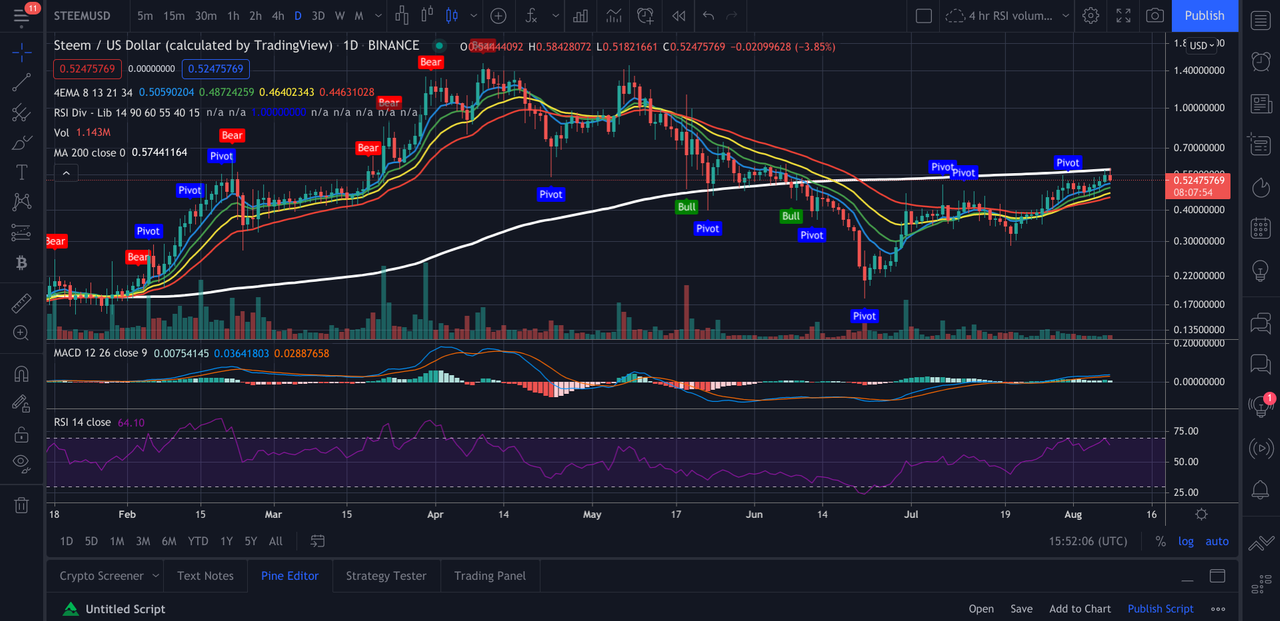Set date range to 1M
Image resolution: width=1280 pixels, height=621 pixels.
click(117, 541)
